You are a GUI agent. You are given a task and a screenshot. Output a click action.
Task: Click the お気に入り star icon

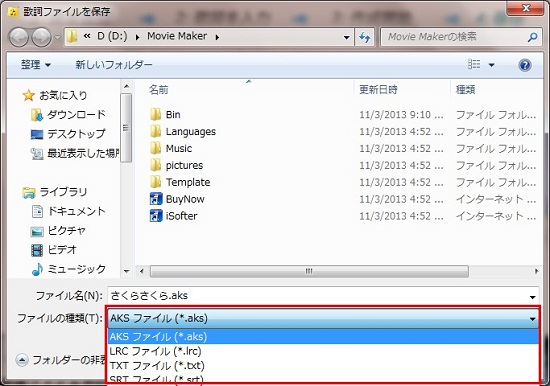pyautogui.click(x=29, y=95)
